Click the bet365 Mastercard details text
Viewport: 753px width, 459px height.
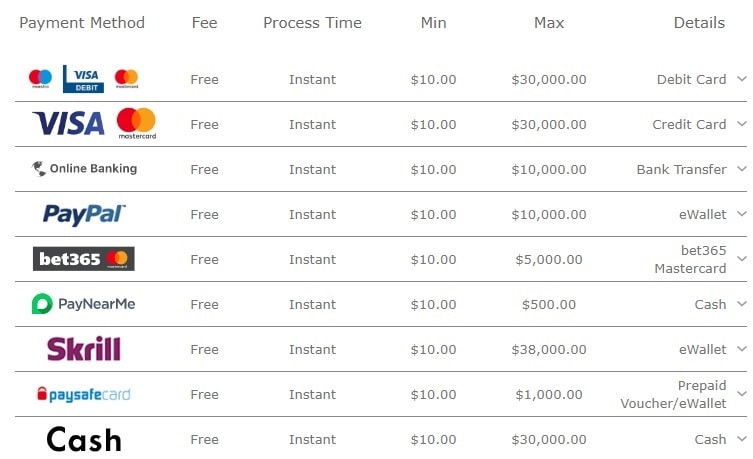click(690, 259)
